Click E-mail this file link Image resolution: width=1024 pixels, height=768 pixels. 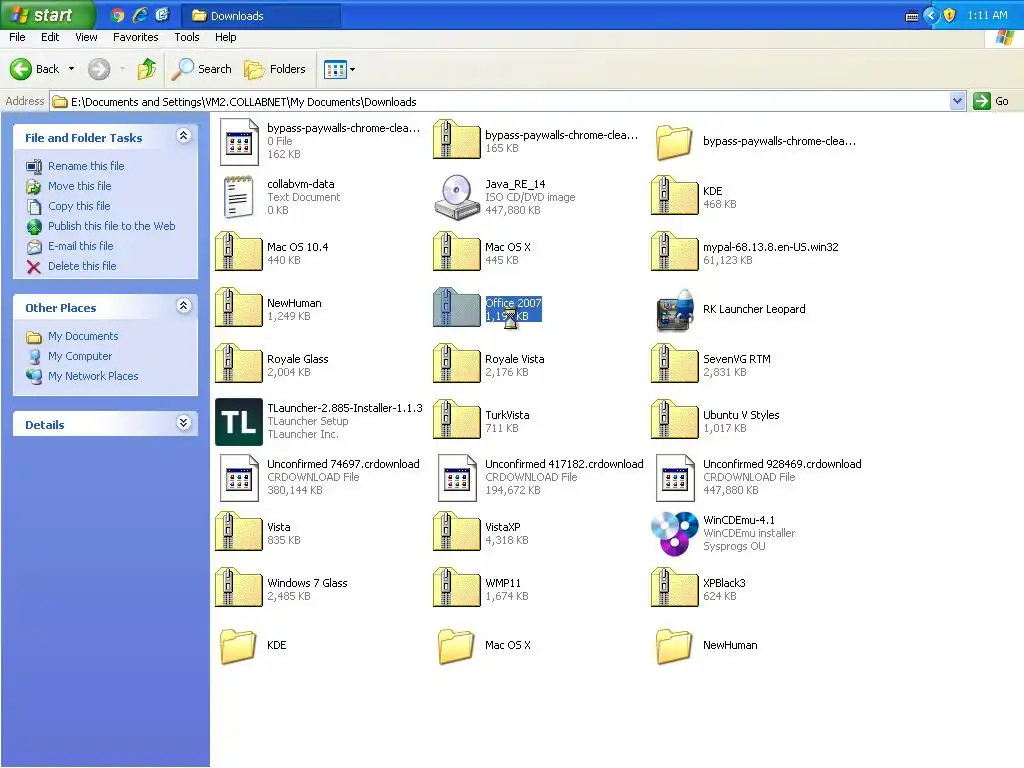click(80, 246)
